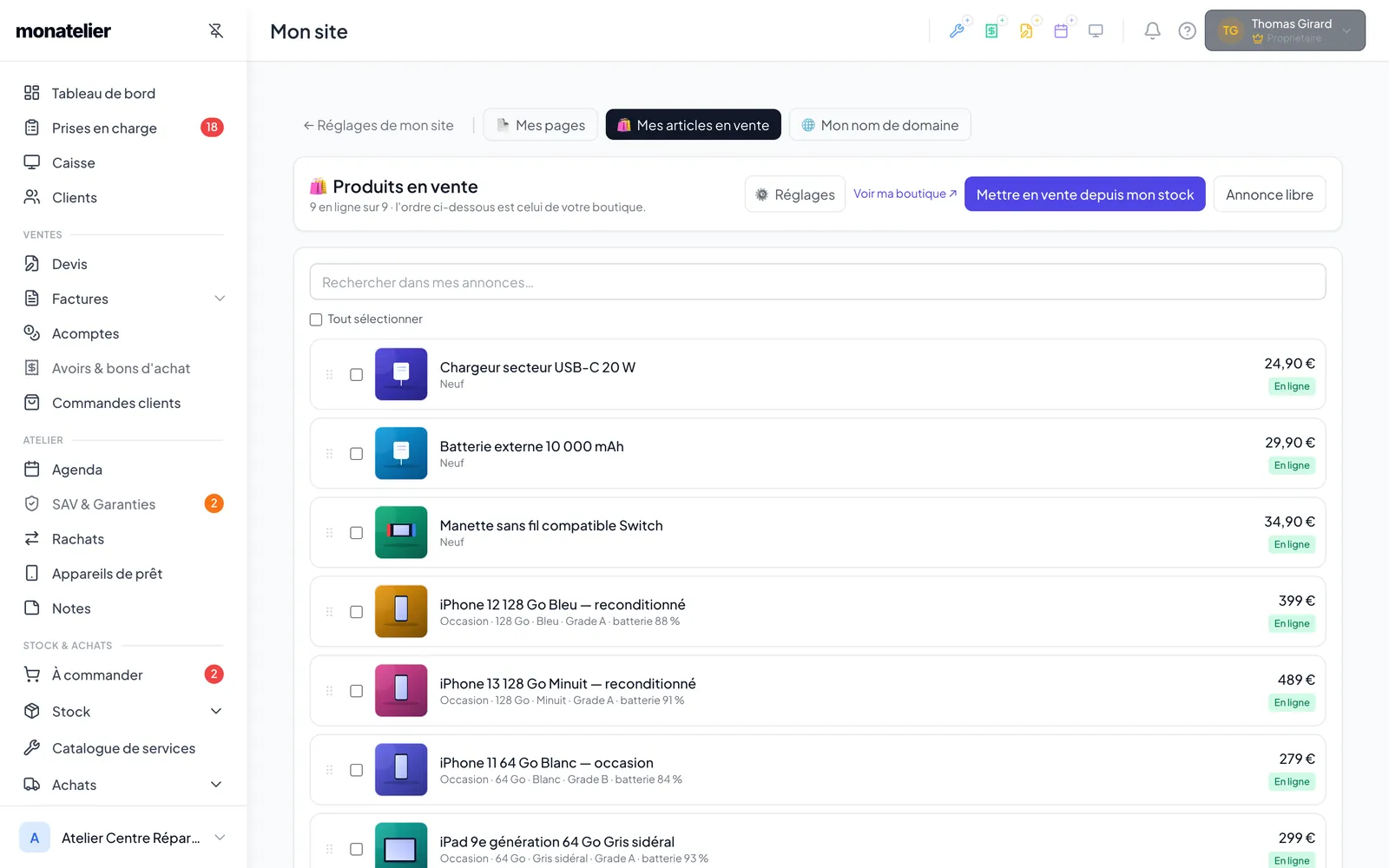Image resolution: width=1389 pixels, height=868 pixels.
Task: Click the Caisse icon in the sidebar
Action: tap(32, 162)
